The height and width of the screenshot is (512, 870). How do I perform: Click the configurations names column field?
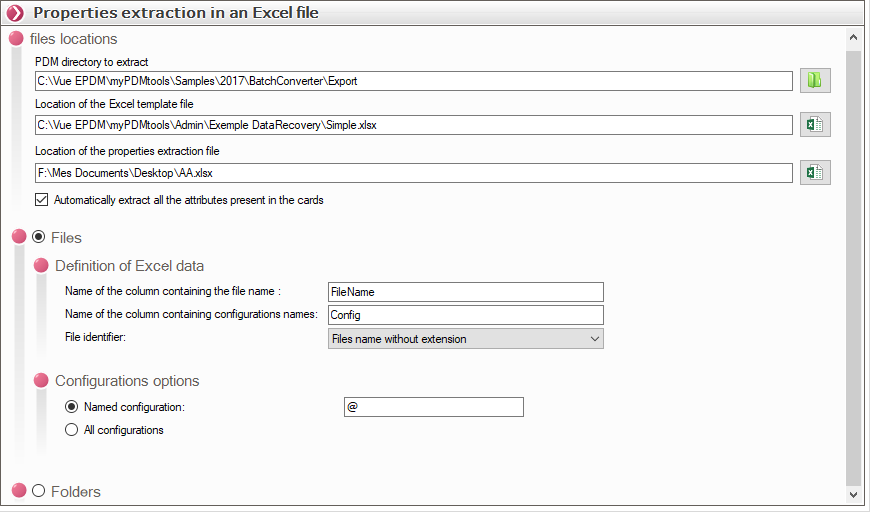point(465,315)
